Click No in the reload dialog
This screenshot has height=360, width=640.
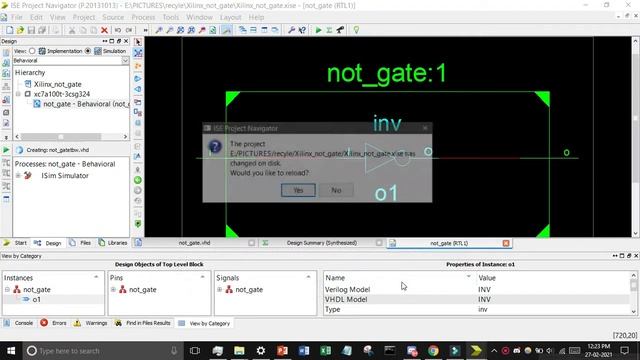pos(336,190)
